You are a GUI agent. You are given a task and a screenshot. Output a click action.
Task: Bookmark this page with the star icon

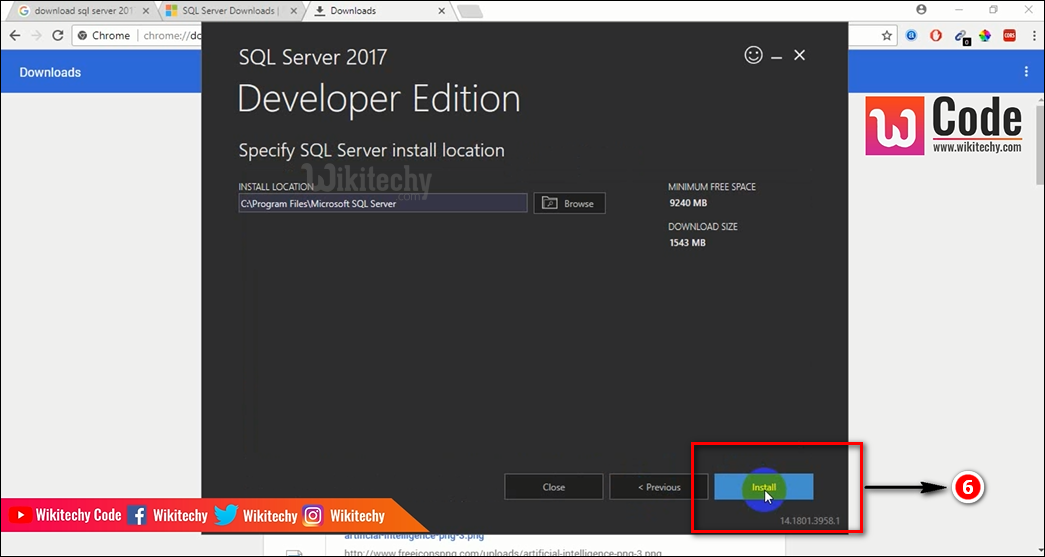coord(887,35)
